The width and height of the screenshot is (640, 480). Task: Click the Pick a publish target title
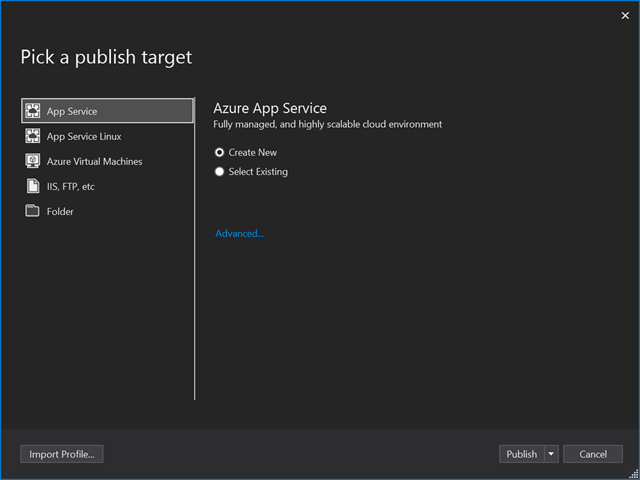(x=106, y=57)
